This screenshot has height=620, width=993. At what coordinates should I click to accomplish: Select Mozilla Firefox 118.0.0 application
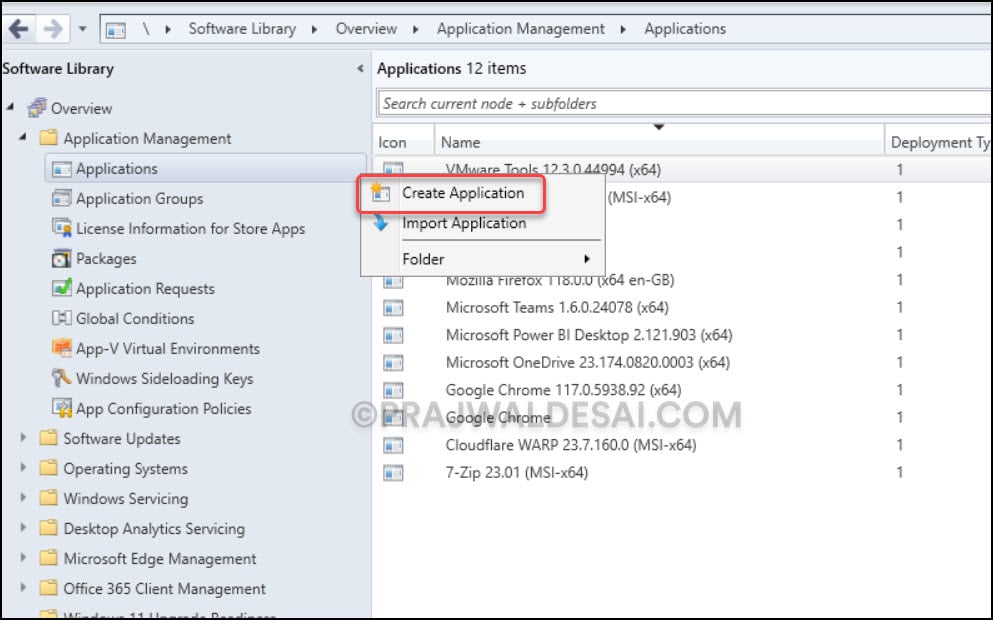(560, 280)
